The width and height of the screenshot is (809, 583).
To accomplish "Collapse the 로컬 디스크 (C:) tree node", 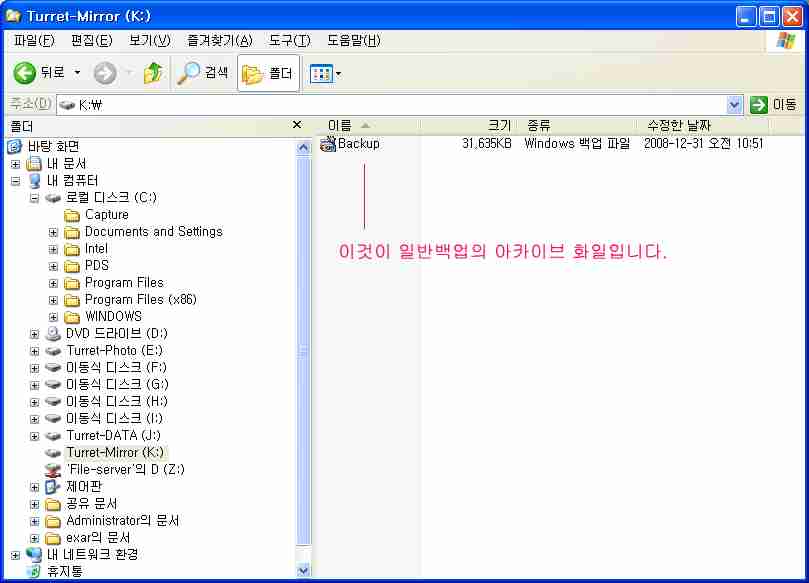I will (x=34, y=198).
